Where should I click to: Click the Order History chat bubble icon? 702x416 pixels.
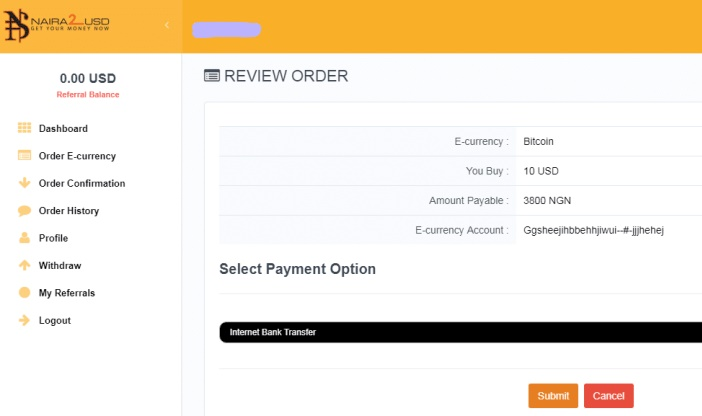[x=24, y=210]
